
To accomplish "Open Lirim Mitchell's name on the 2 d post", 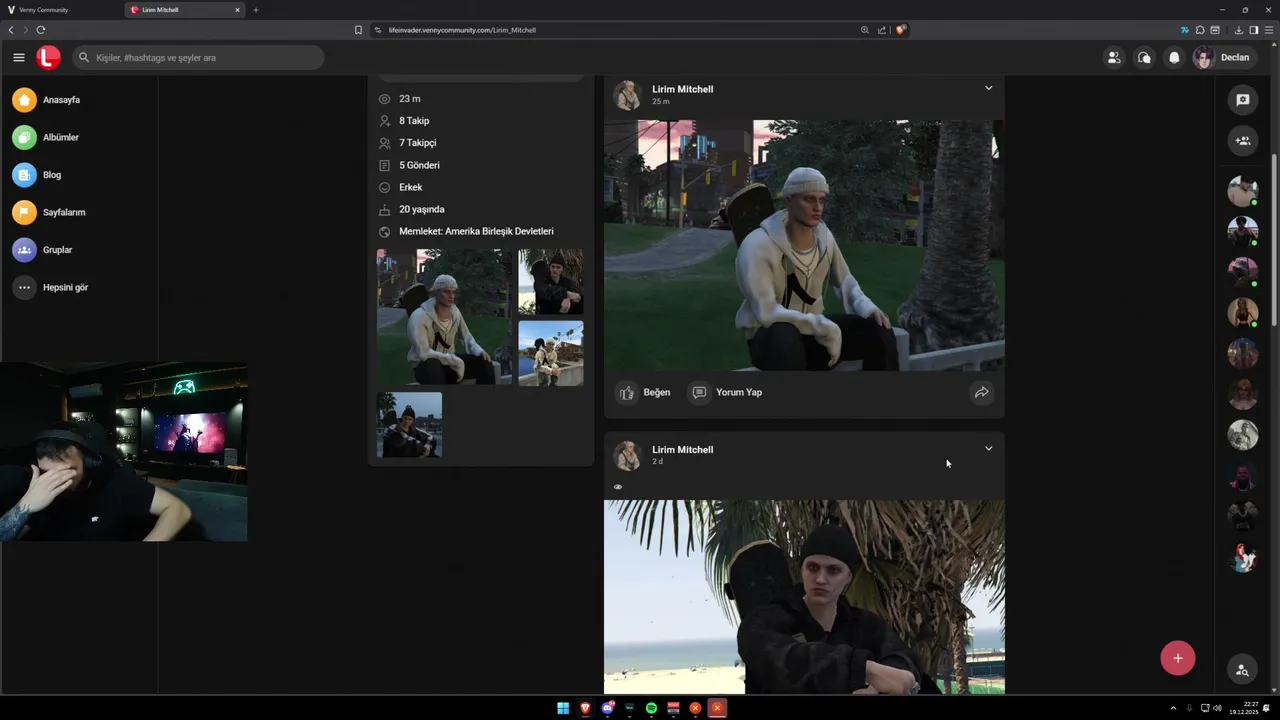I will [x=682, y=450].
